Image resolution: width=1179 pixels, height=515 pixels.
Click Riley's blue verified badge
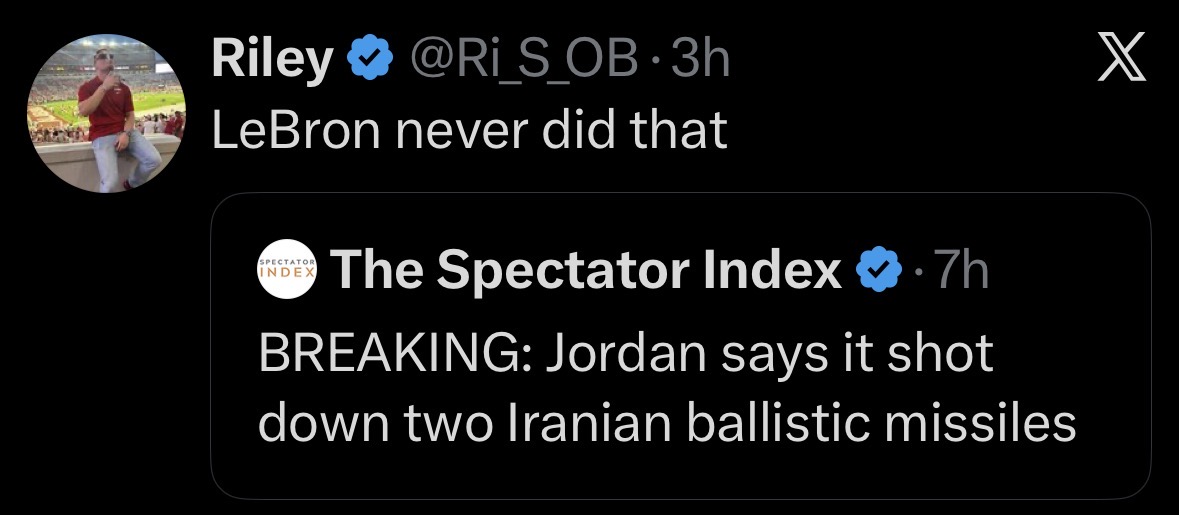tap(369, 62)
